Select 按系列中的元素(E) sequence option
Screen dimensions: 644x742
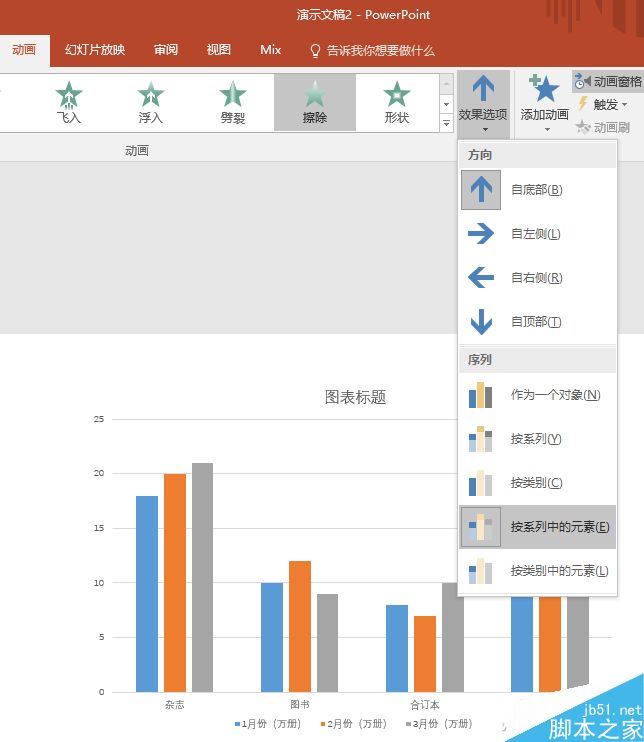(538, 527)
